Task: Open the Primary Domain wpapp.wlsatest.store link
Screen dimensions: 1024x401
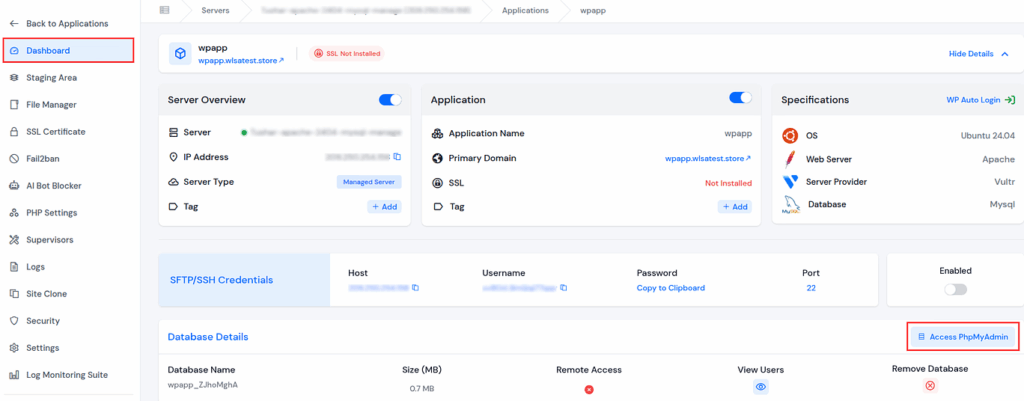Action: (708, 158)
